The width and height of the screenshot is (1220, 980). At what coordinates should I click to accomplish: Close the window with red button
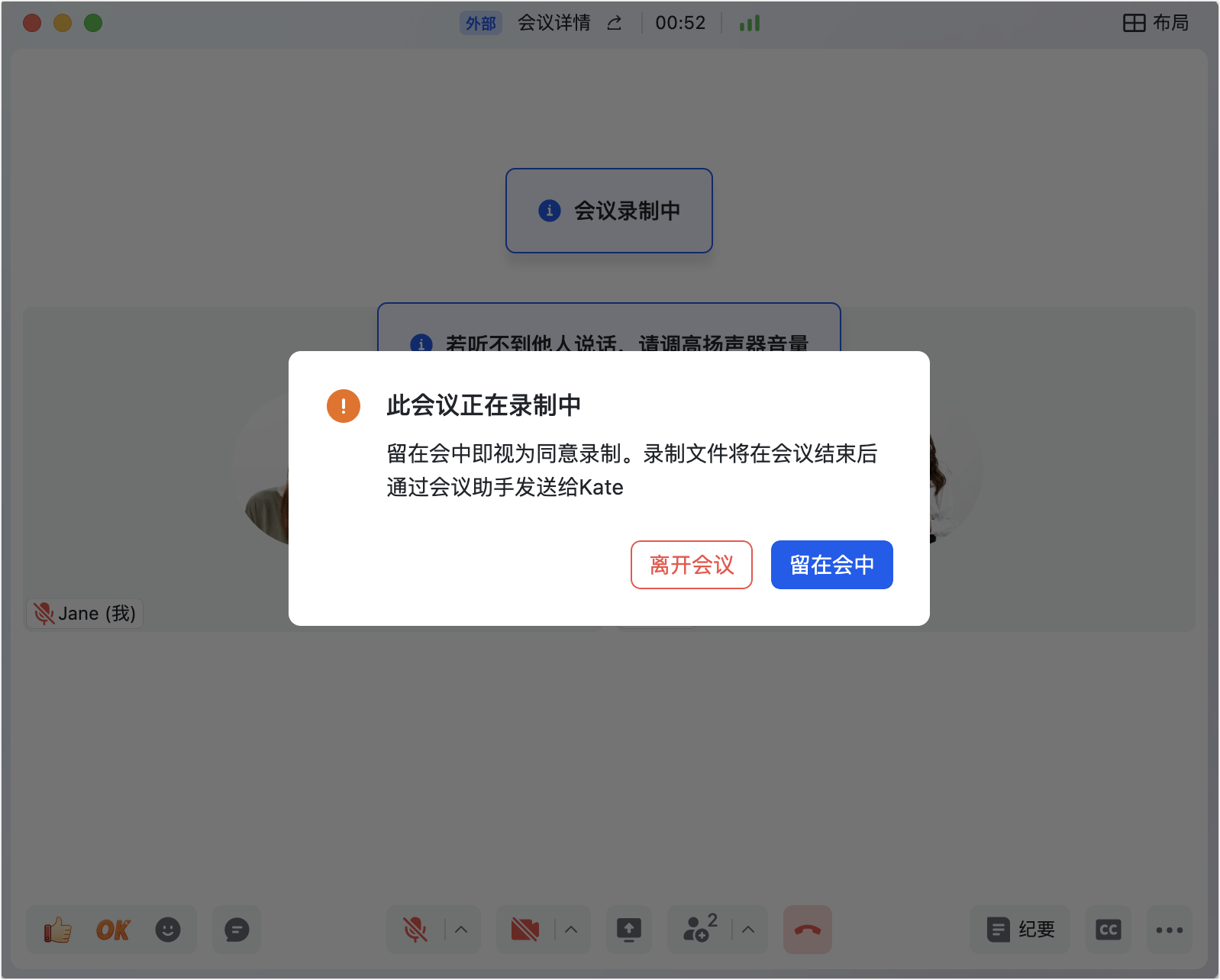click(x=32, y=23)
